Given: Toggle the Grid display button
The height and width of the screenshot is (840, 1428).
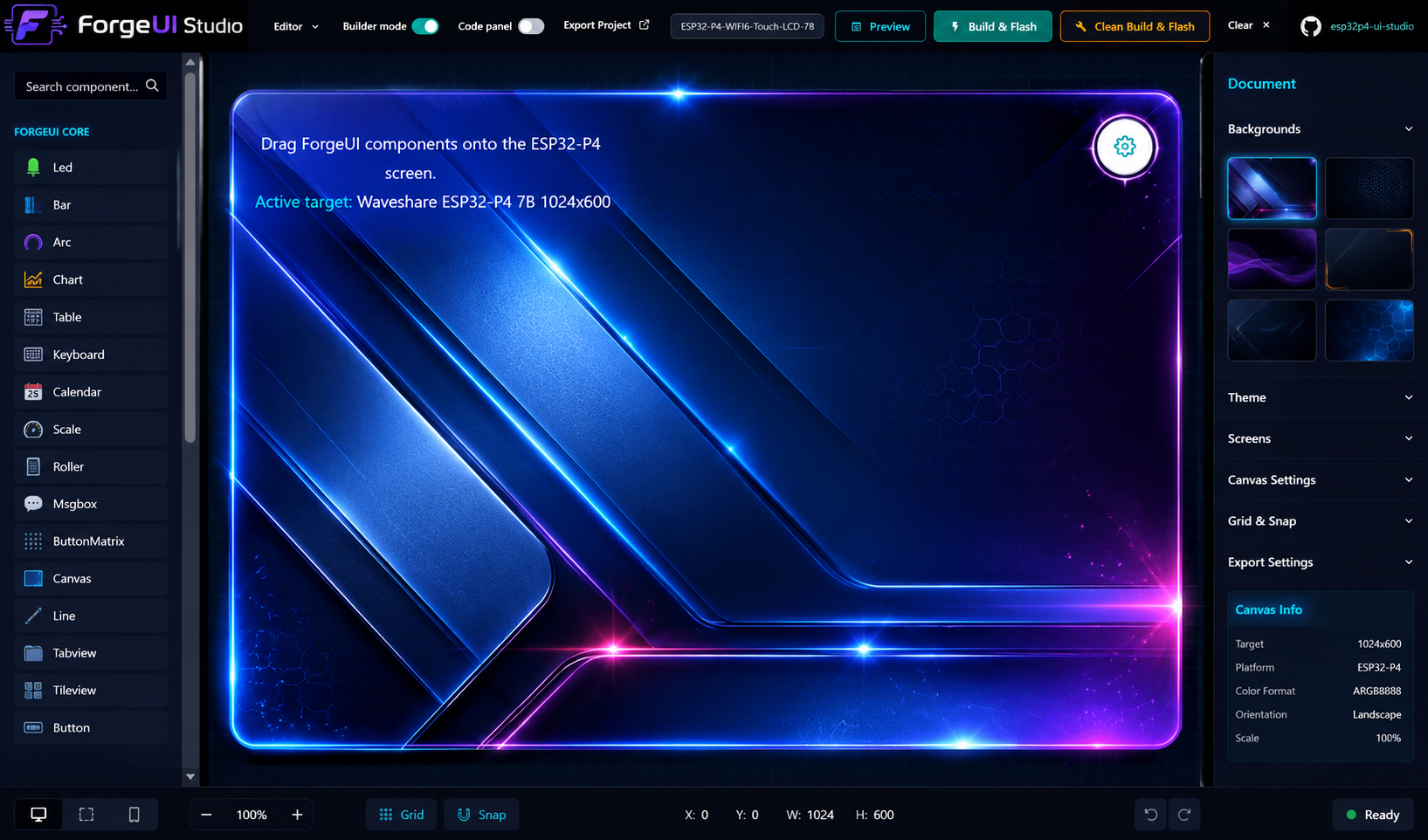Looking at the screenshot, I should click(402, 815).
